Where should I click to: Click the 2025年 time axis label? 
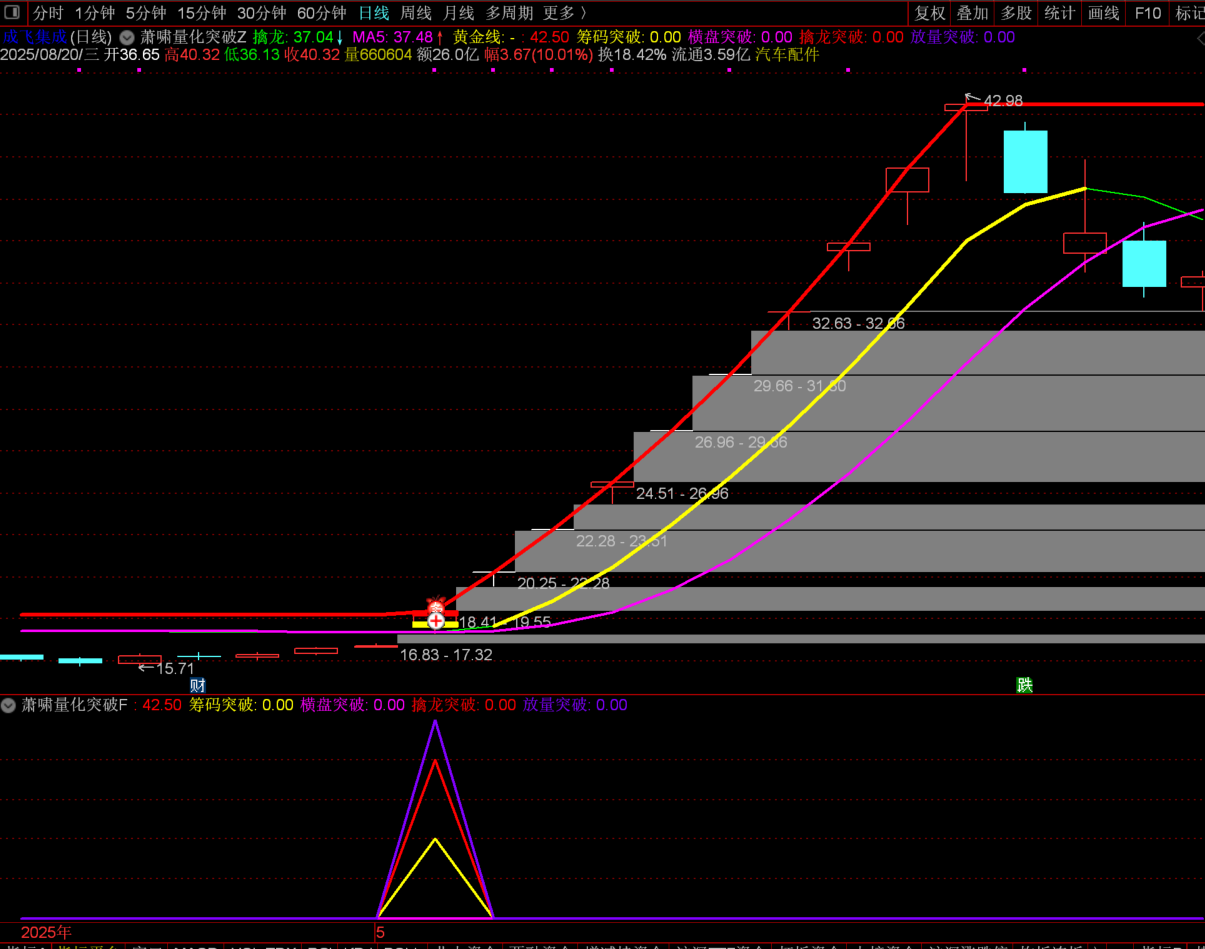[46, 932]
